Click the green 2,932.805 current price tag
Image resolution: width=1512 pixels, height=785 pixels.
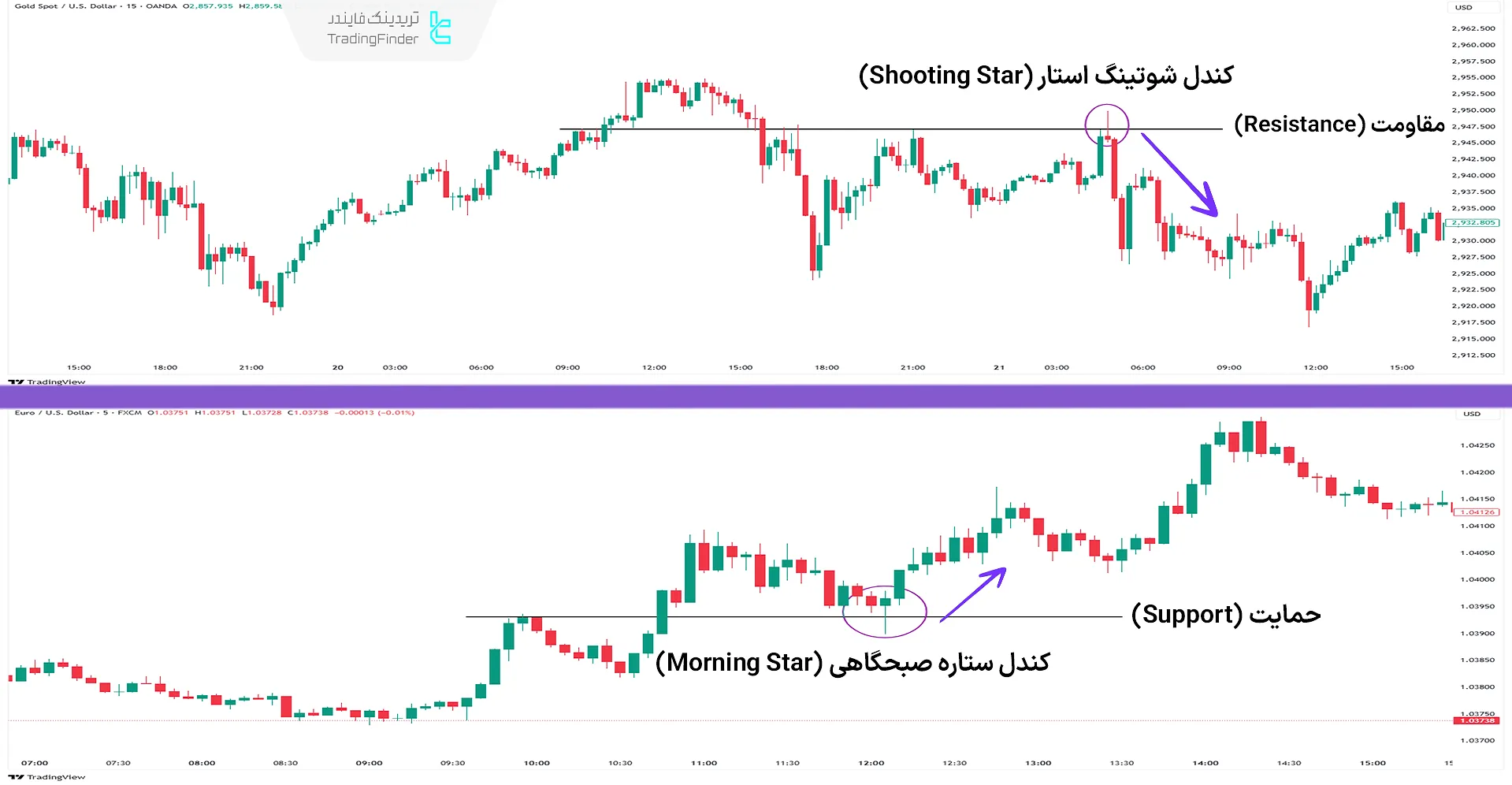(1473, 223)
